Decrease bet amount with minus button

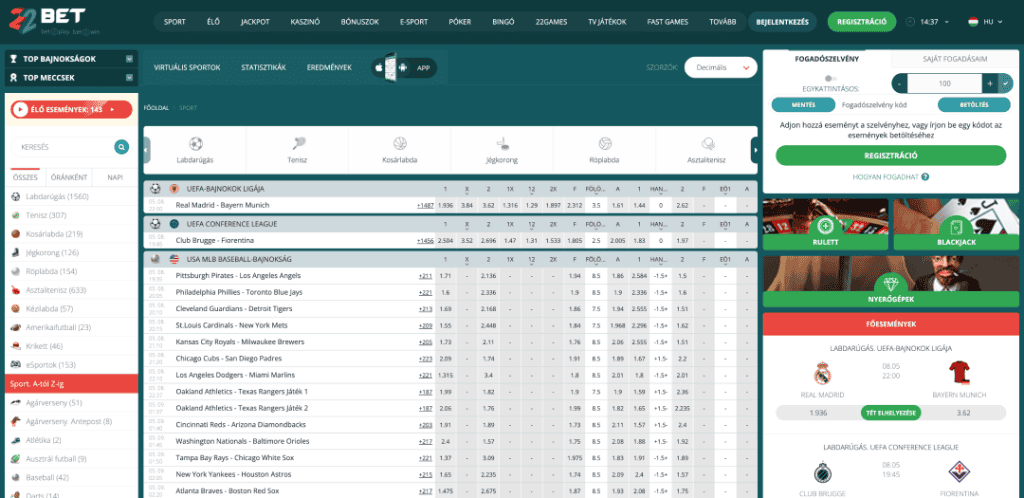901,84
